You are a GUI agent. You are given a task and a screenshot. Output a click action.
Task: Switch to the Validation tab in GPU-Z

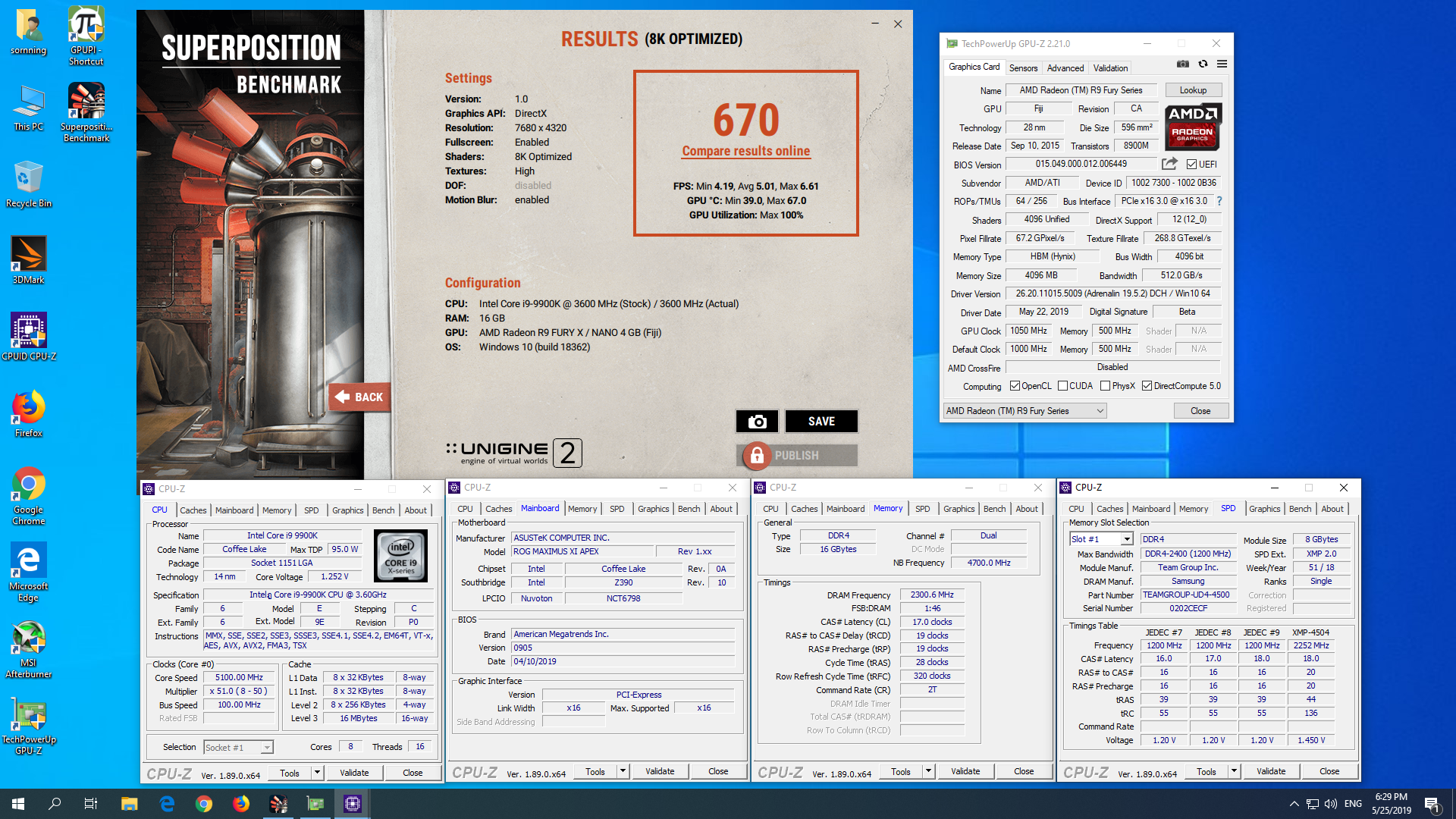[x=1110, y=68]
